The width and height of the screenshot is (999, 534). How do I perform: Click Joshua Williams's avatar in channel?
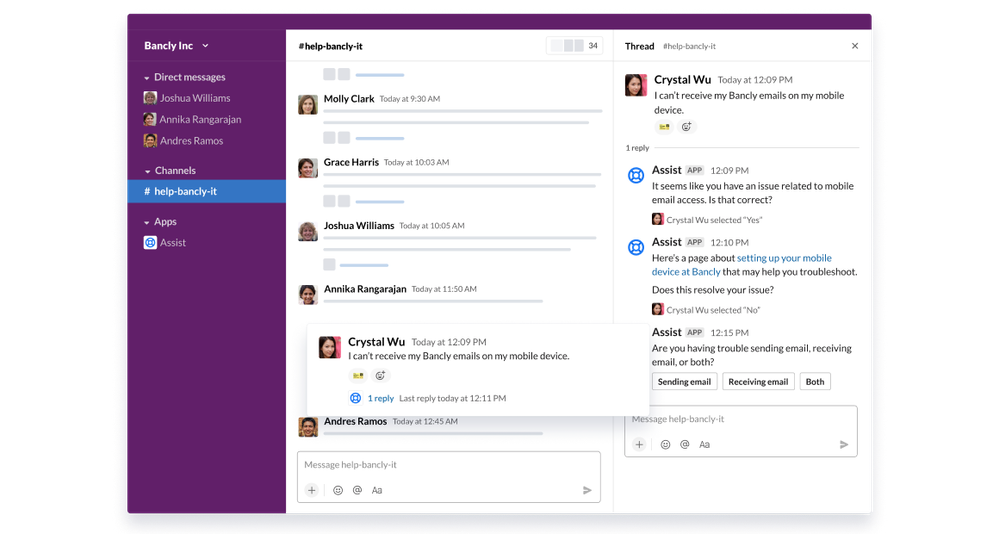pyautogui.click(x=308, y=231)
